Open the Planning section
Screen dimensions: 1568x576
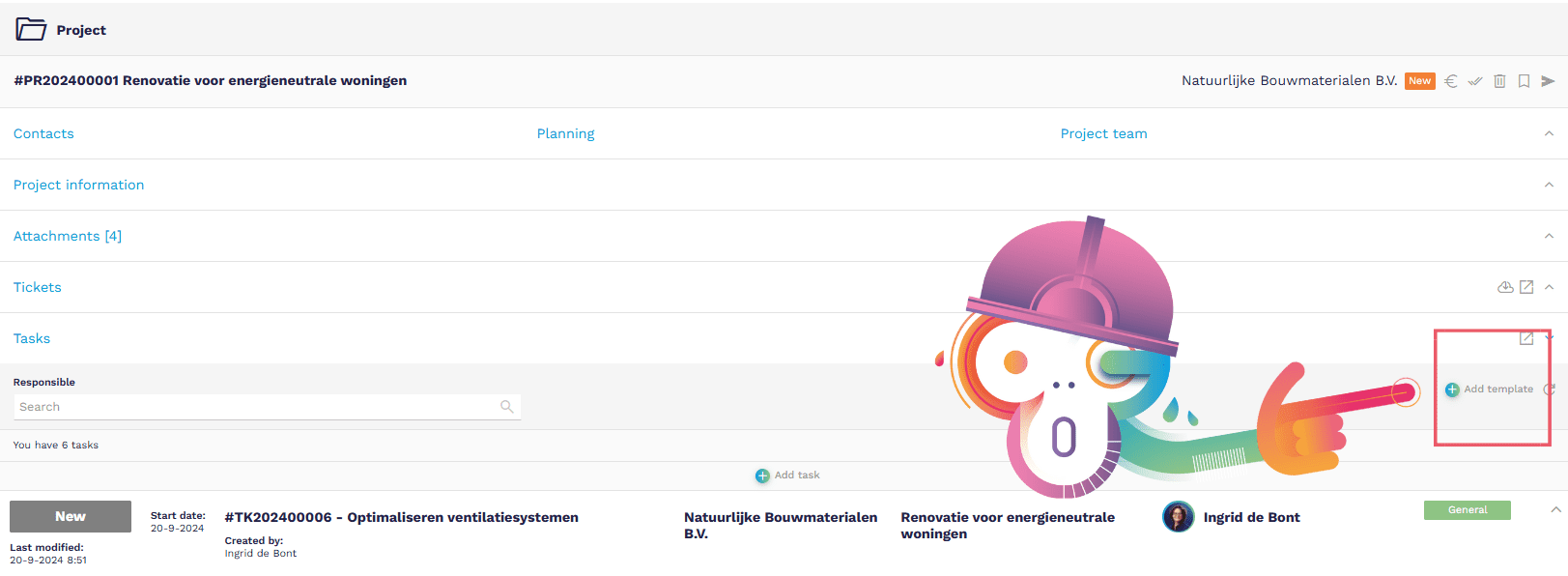565,133
